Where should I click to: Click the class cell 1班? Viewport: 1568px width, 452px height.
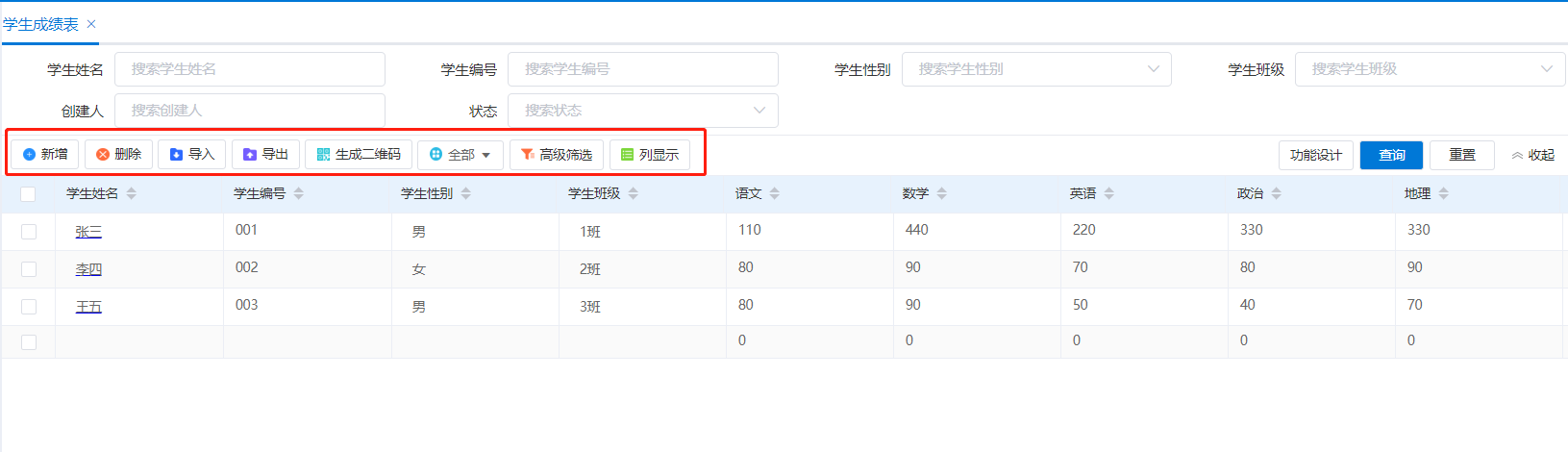tap(590, 232)
